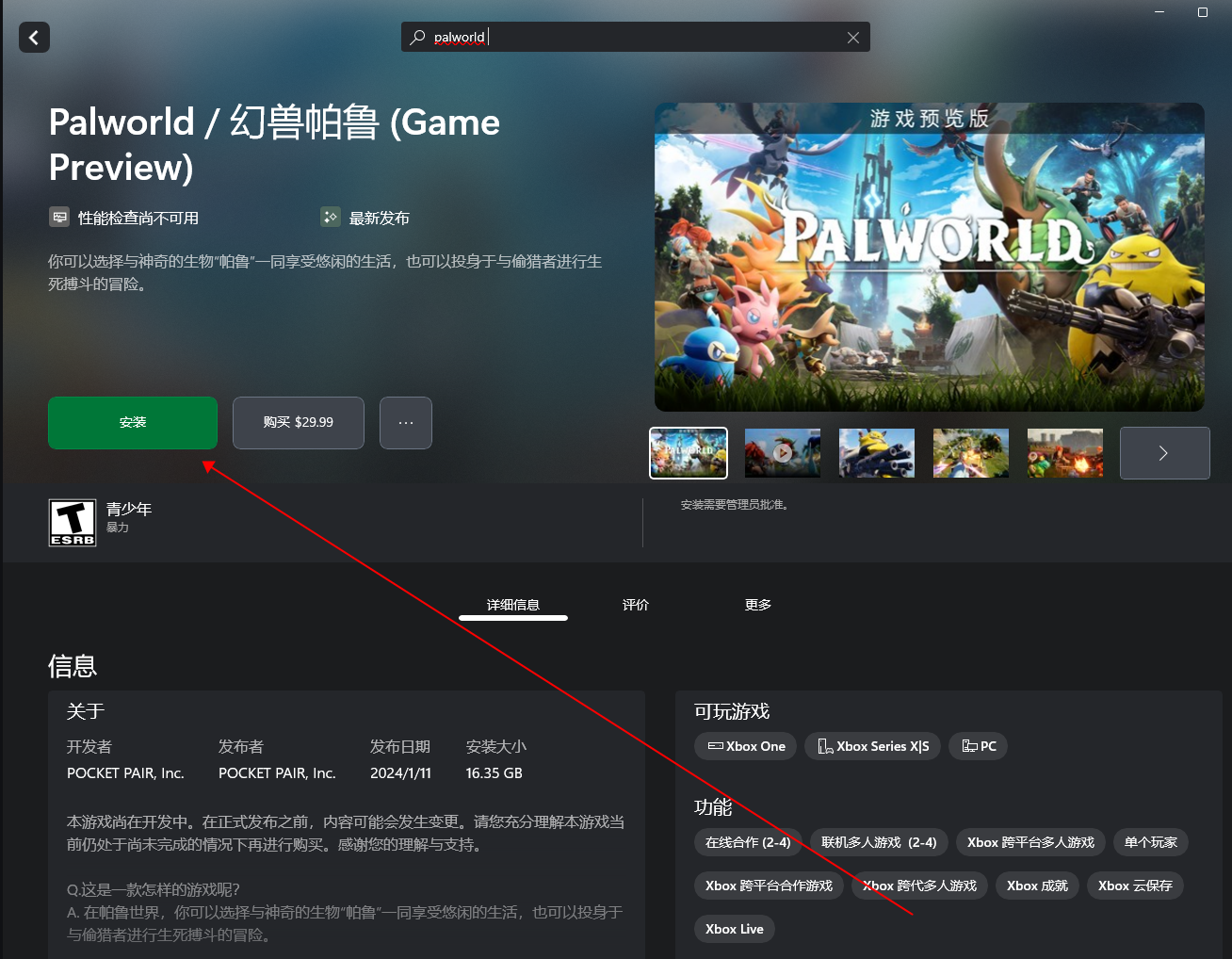Click the video trailer play thumbnail
The height and width of the screenshot is (959, 1232).
(x=782, y=453)
